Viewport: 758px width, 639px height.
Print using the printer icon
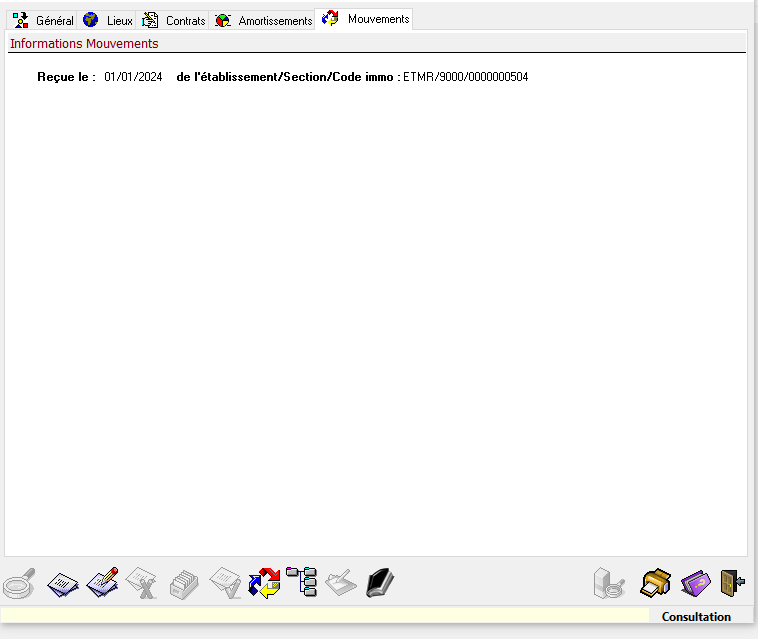pyautogui.click(x=655, y=582)
